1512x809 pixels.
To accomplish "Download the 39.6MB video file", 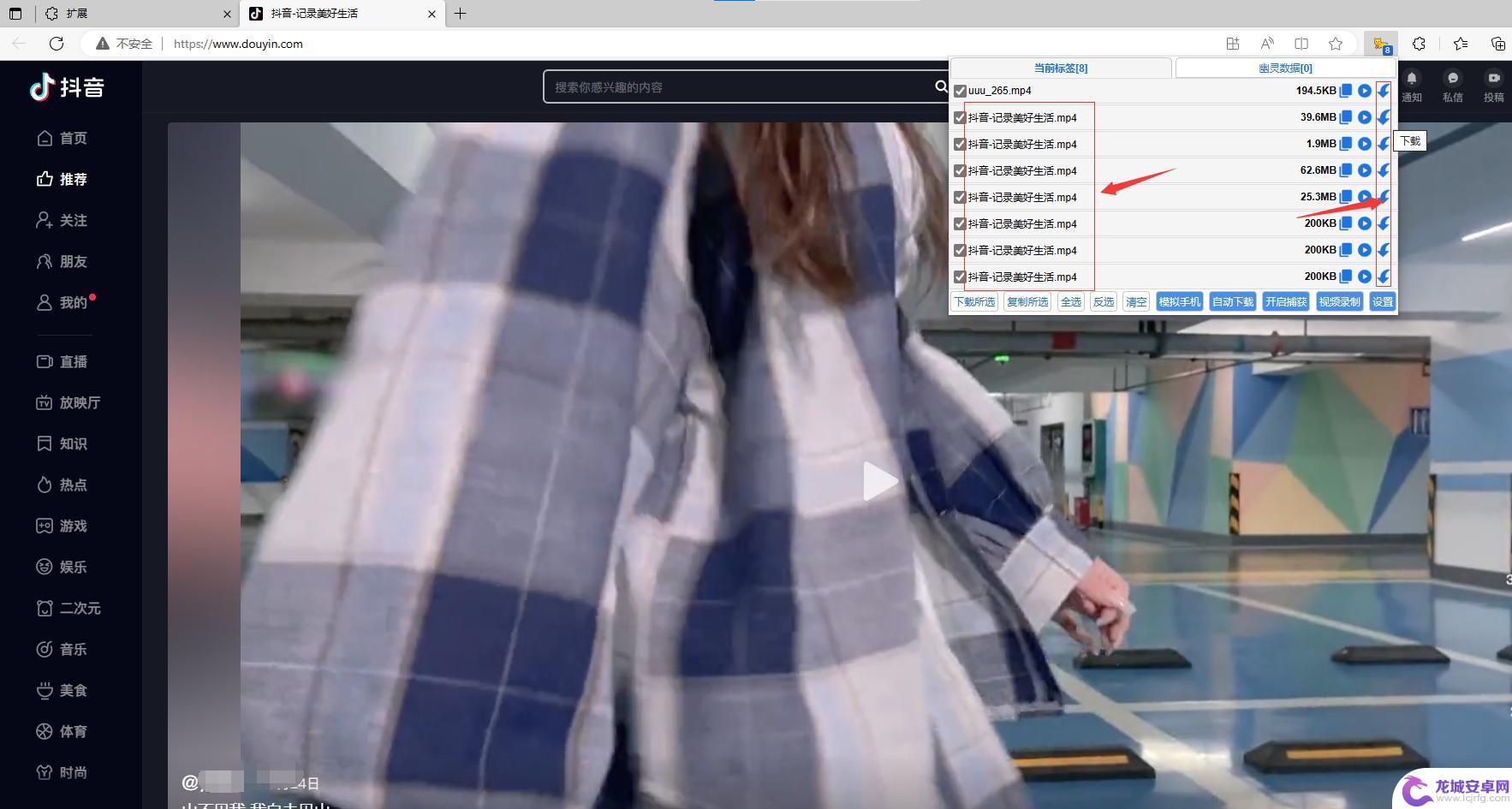I will [1384, 117].
